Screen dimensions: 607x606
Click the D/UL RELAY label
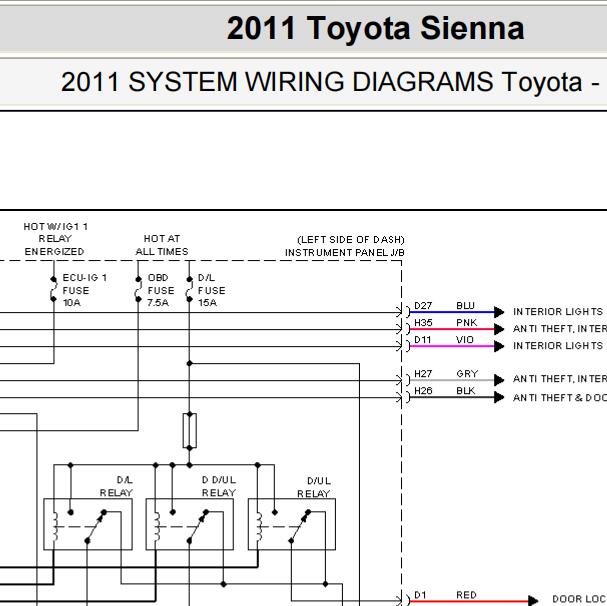[314, 488]
